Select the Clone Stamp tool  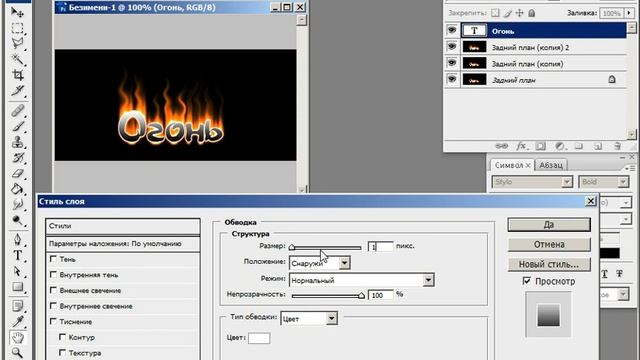click(x=18, y=142)
